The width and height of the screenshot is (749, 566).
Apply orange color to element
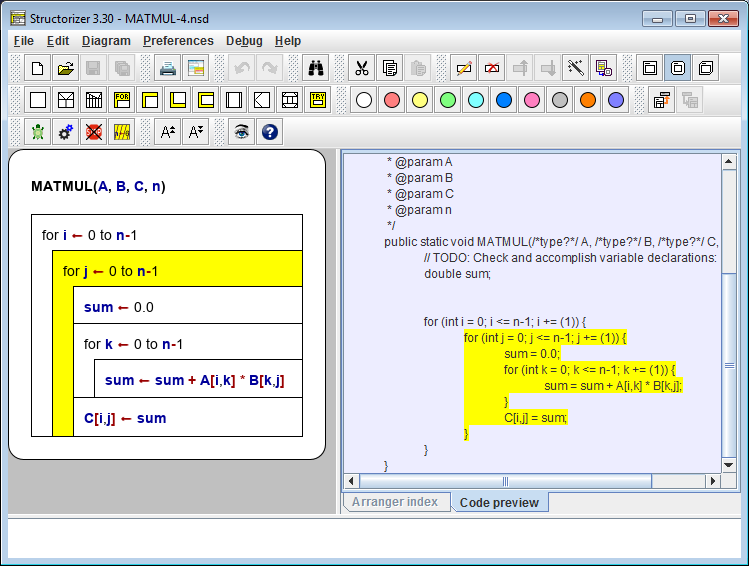(x=588, y=100)
